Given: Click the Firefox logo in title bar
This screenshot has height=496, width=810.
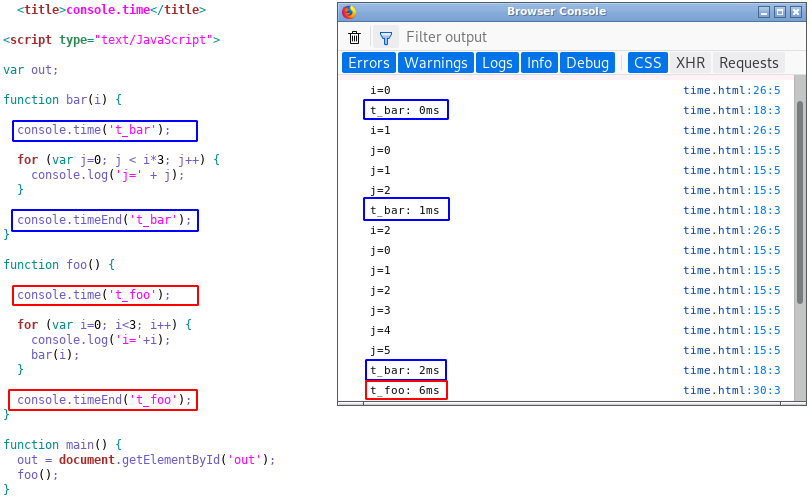Looking at the screenshot, I should (348, 12).
